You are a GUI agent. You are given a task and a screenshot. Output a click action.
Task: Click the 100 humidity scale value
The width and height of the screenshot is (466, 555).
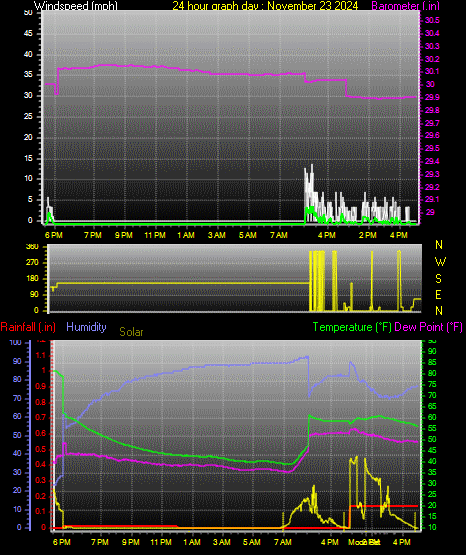[16, 342]
